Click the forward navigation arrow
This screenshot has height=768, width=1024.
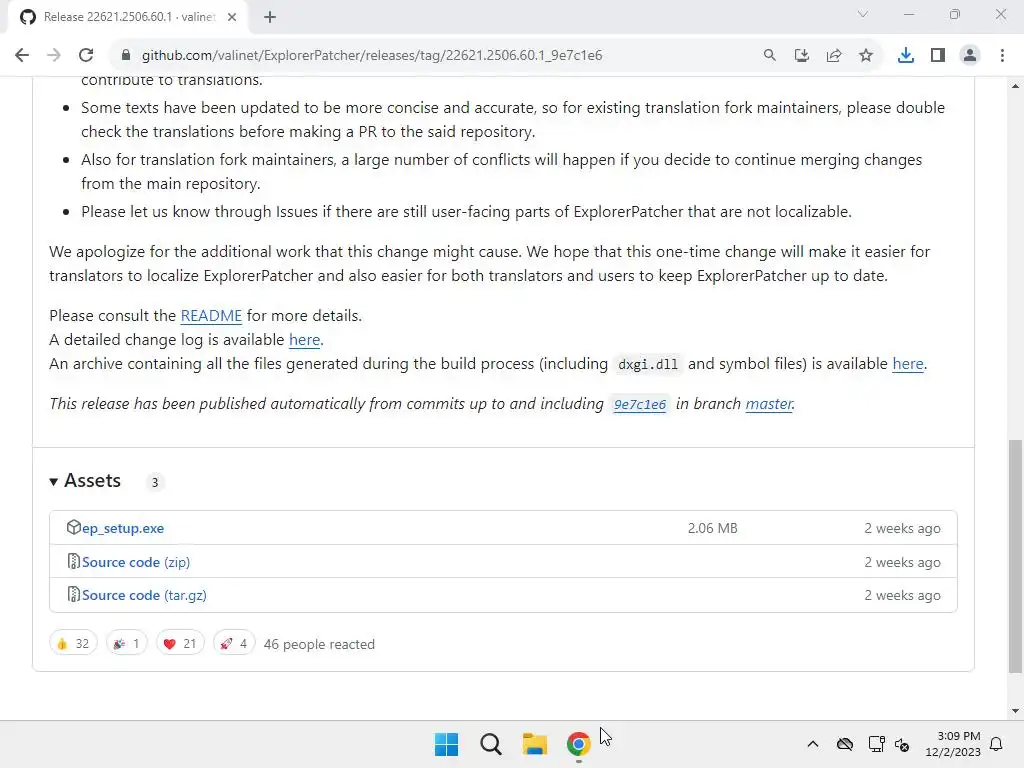(x=54, y=55)
